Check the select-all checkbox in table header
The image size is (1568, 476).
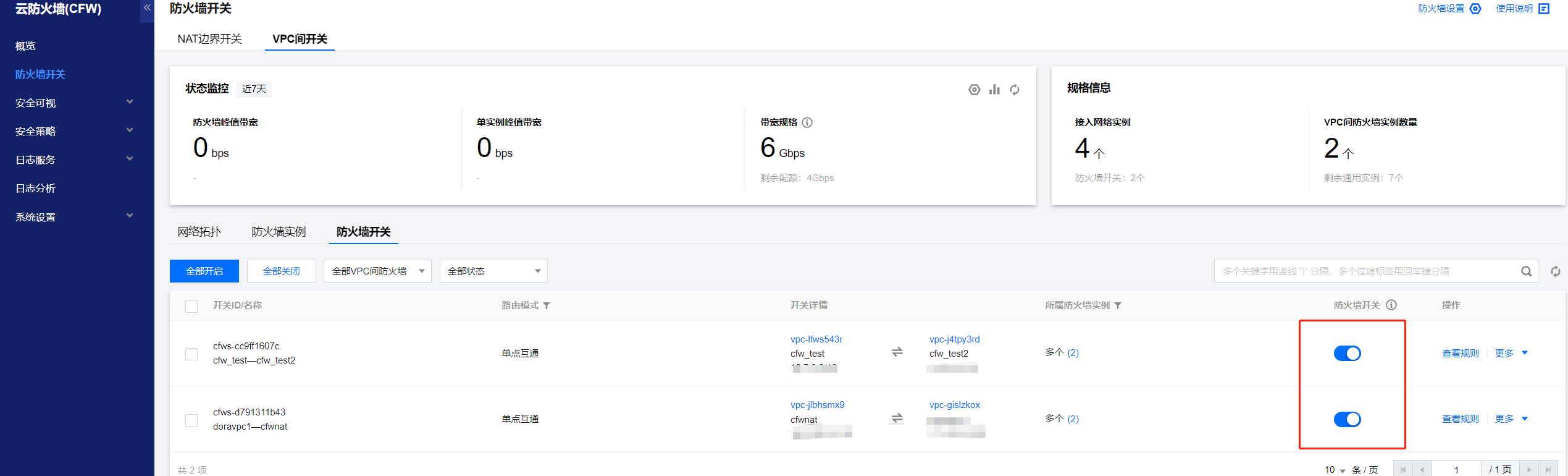pyautogui.click(x=191, y=307)
